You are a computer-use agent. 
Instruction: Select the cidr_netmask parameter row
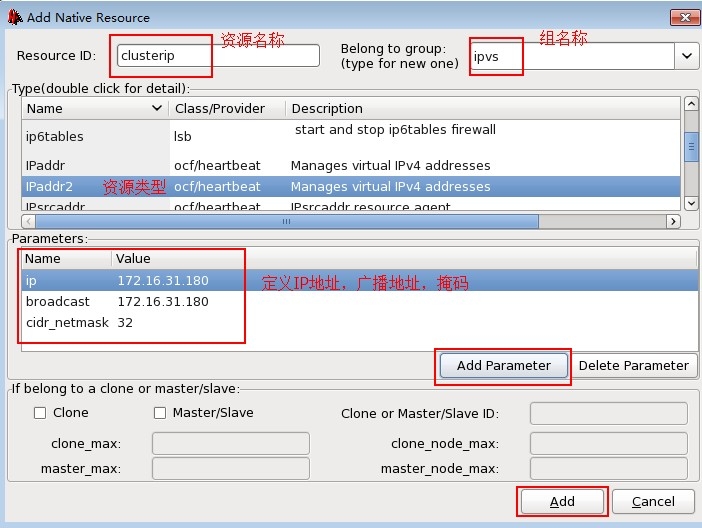[x=360, y=322]
